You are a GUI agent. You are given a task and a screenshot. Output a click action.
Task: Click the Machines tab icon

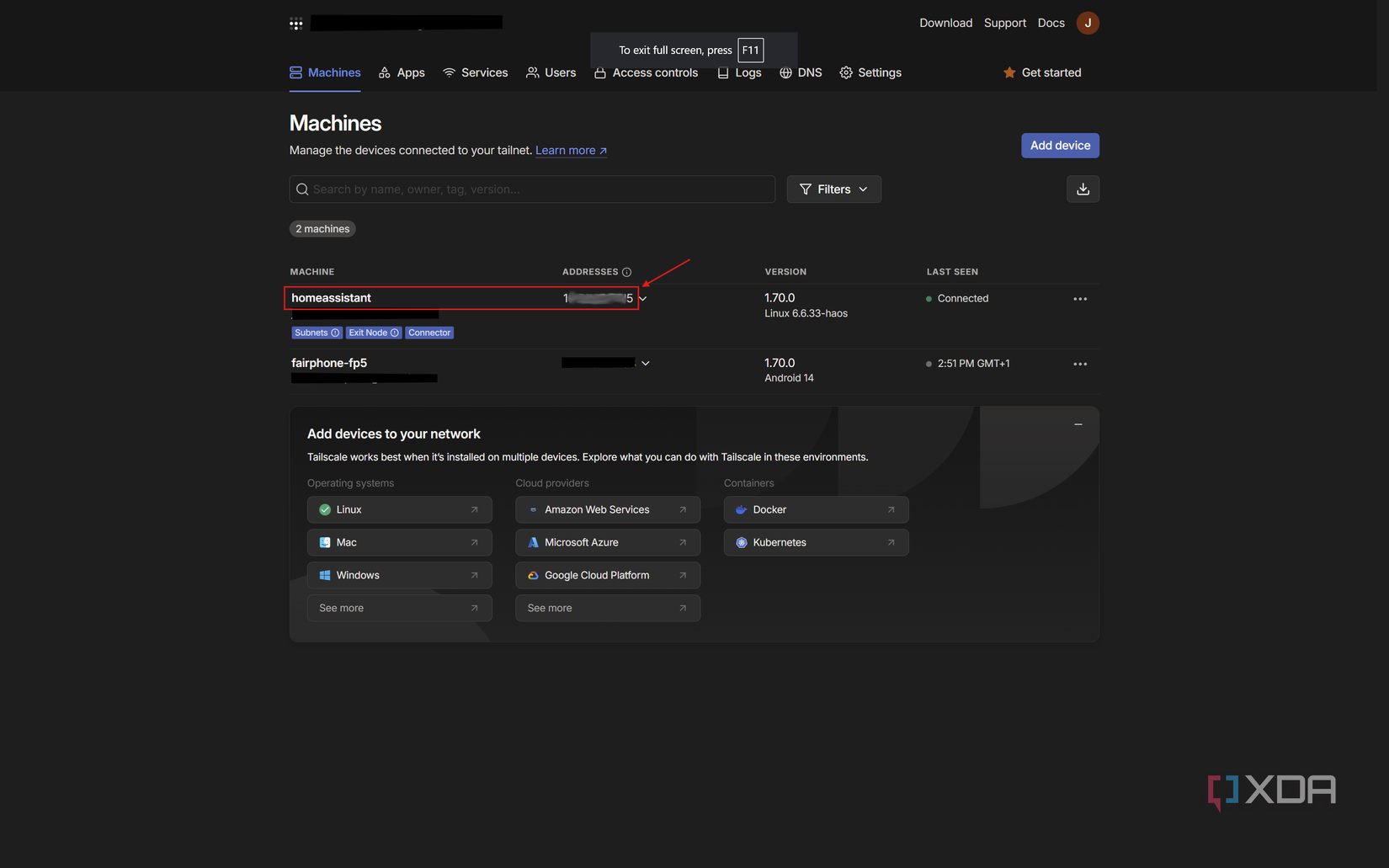click(295, 72)
